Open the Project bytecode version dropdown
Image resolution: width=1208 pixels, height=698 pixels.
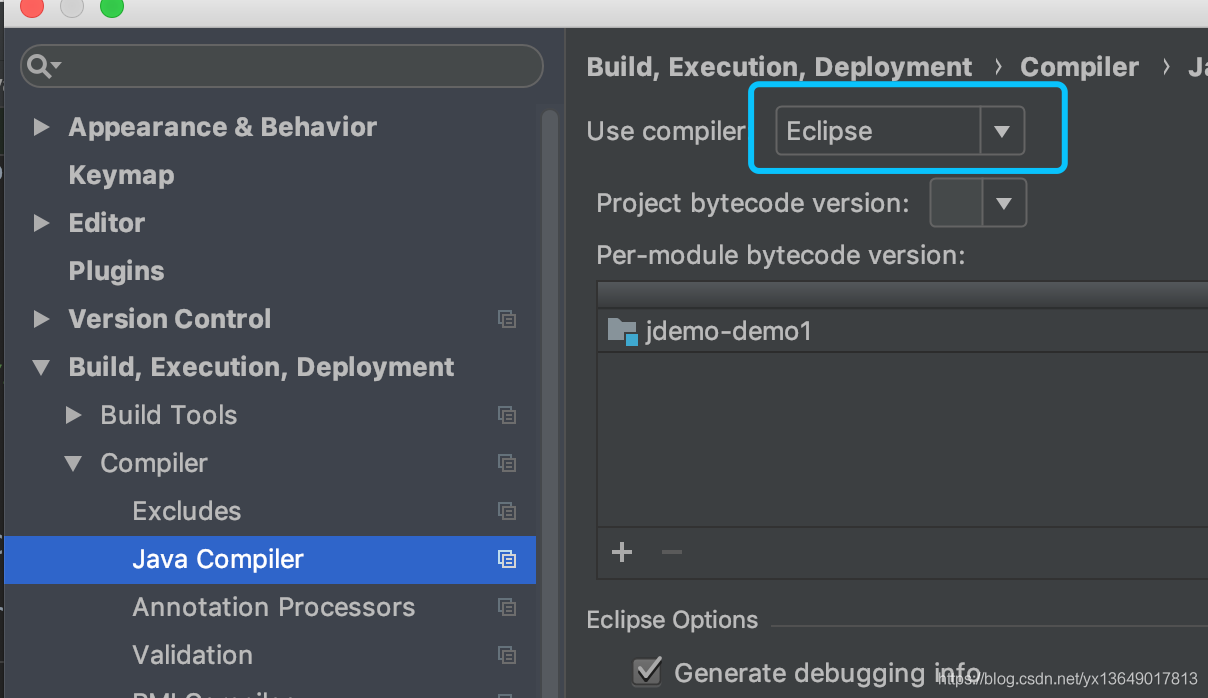[978, 204]
